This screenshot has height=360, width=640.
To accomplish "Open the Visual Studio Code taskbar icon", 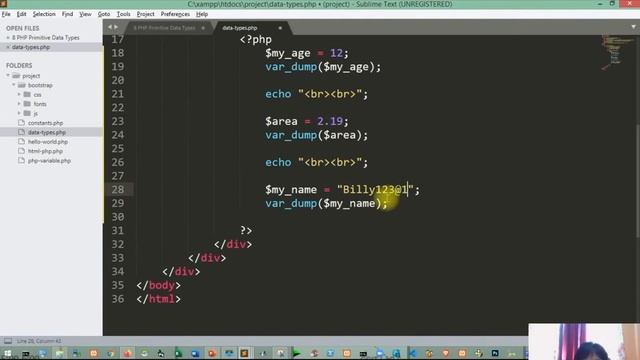I will click(x=412, y=353).
